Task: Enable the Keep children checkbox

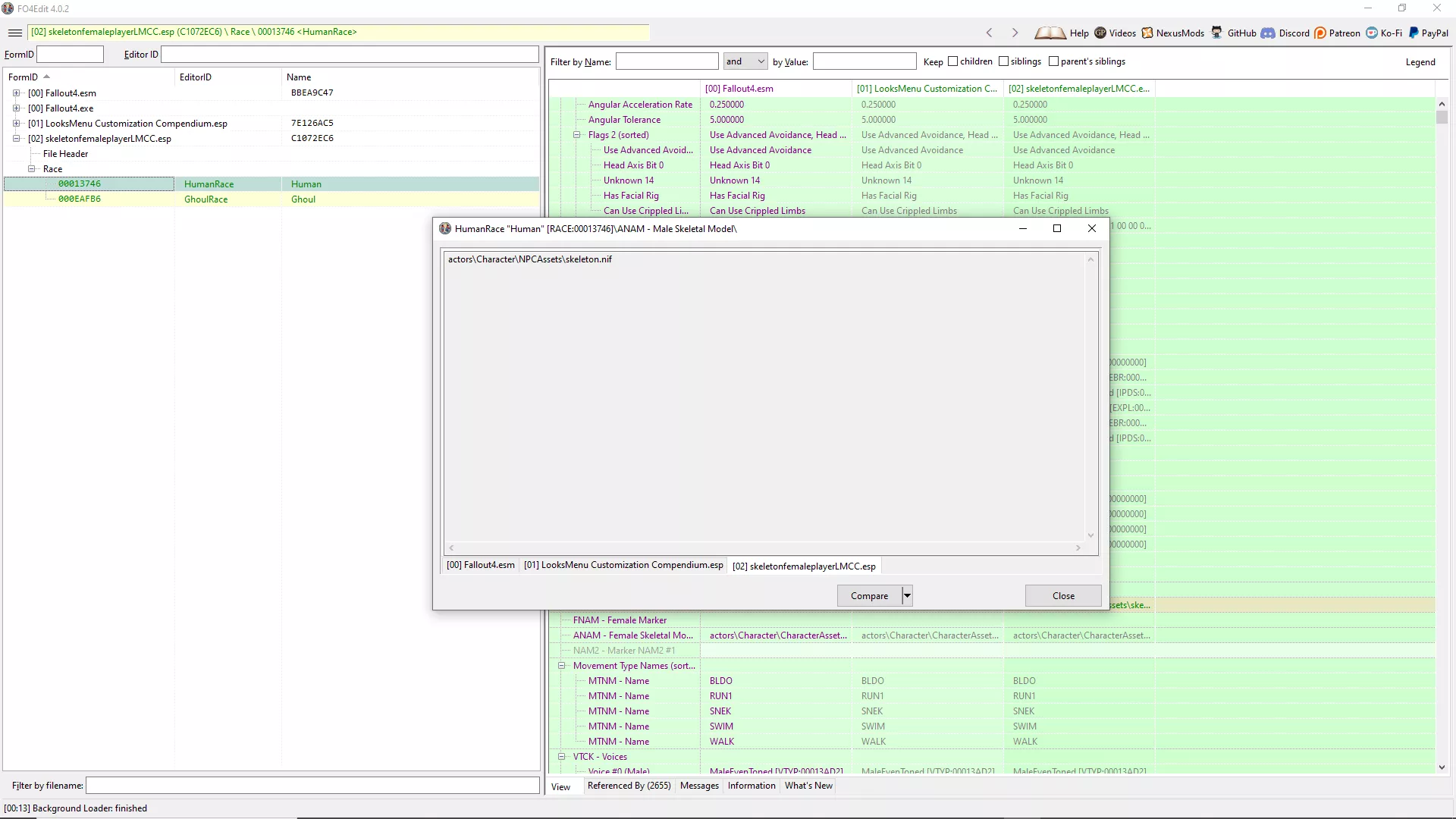Action: 953,61
